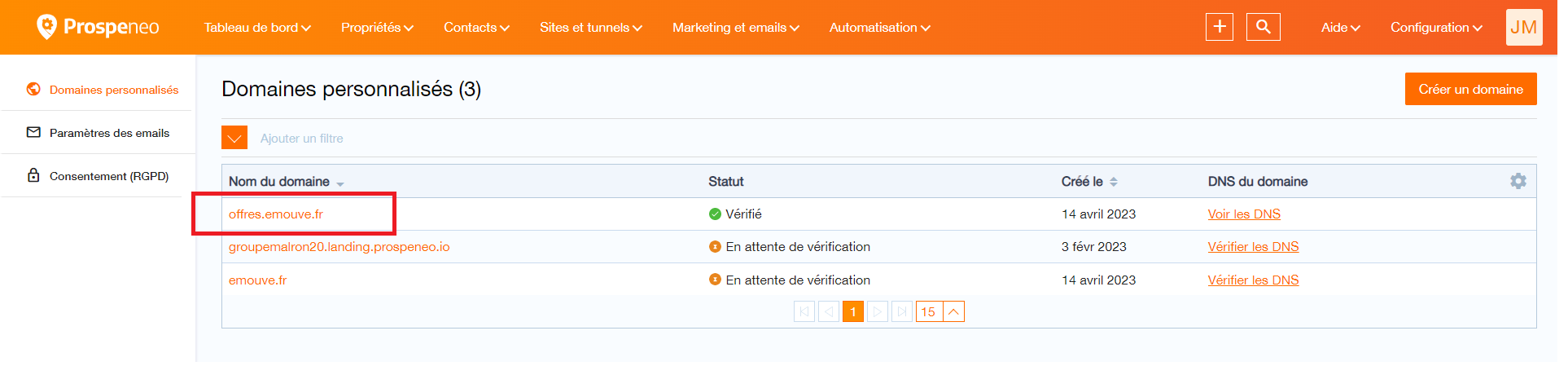This screenshot has width=1568, height=366.
Task: Click lock icon for Consentement (RGPD)
Action: coord(33,175)
